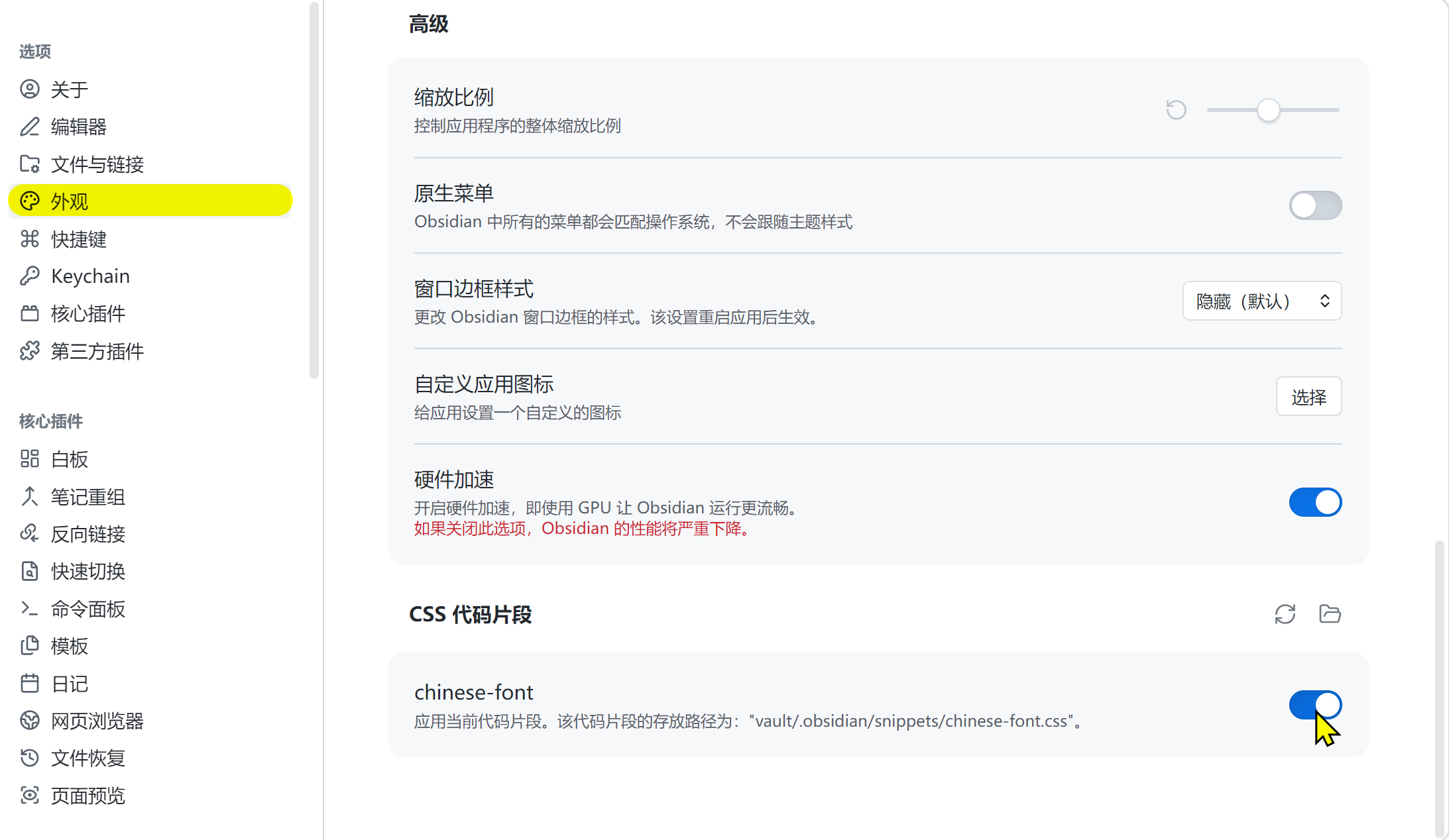
Task: Disable the hardware acceleration toggle
Action: (1315, 502)
